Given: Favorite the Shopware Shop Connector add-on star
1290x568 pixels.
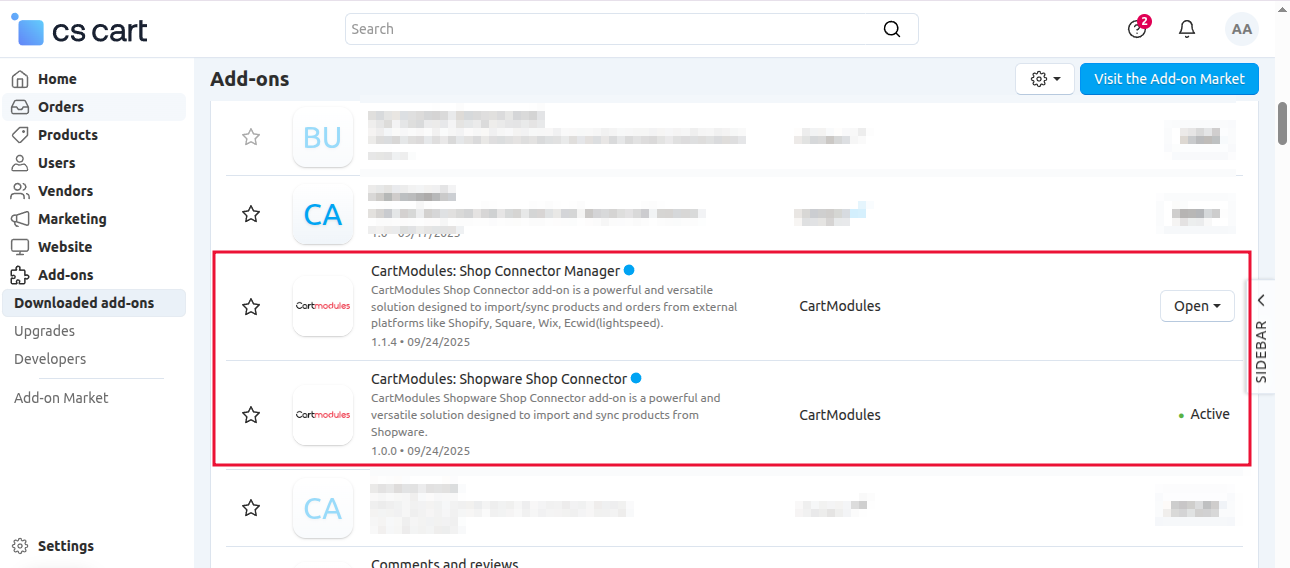Looking at the screenshot, I should [251, 414].
